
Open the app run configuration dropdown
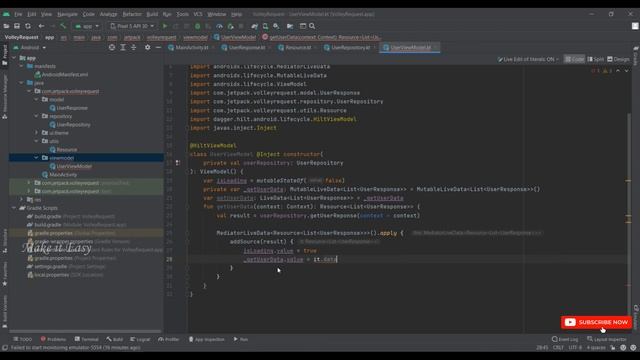click(x=87, y=26)
